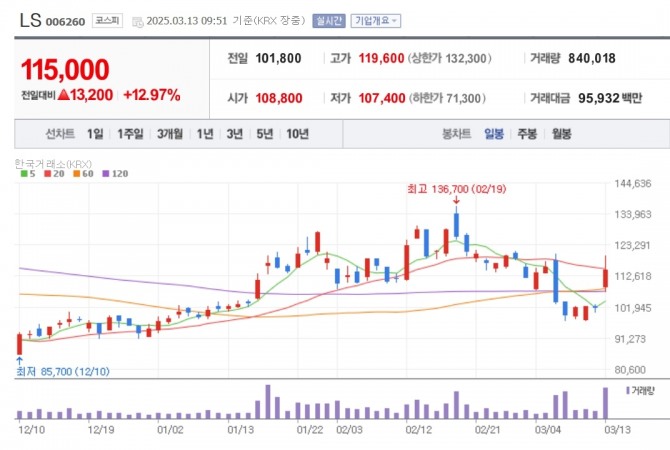Click the calendar icon beside the date
Image resolution: width=670 pixels, height=450 pixels.
138,22
